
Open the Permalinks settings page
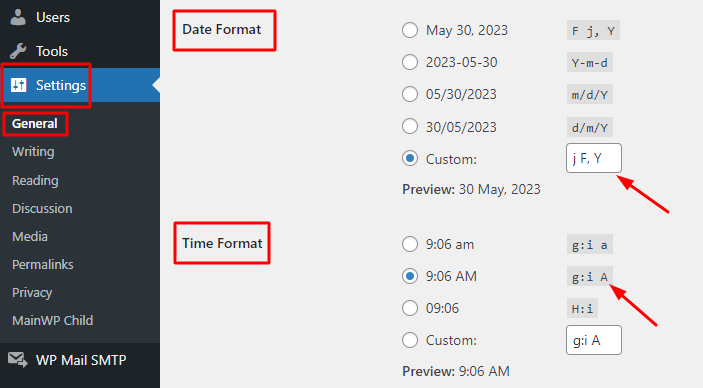point(43,265)
